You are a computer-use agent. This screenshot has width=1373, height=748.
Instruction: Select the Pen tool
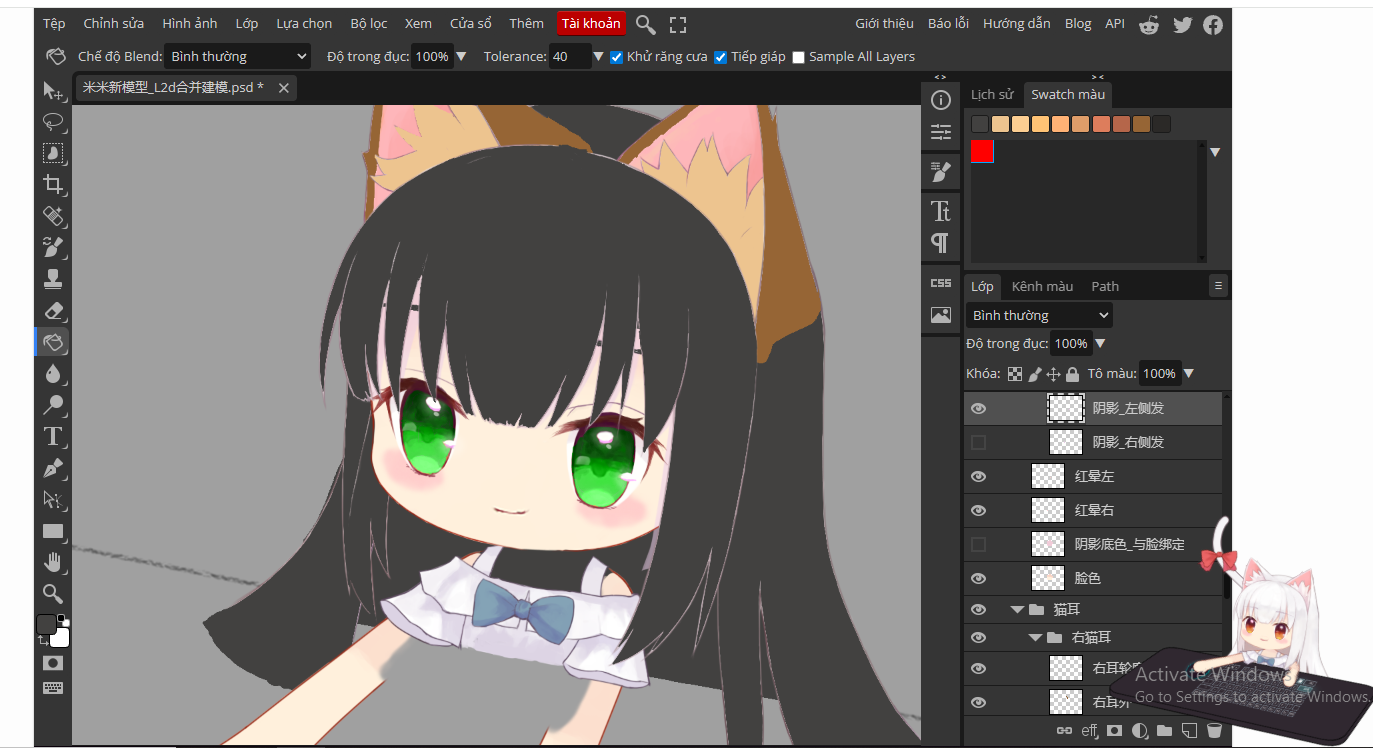pyautogui.click(x=53, y=468)
